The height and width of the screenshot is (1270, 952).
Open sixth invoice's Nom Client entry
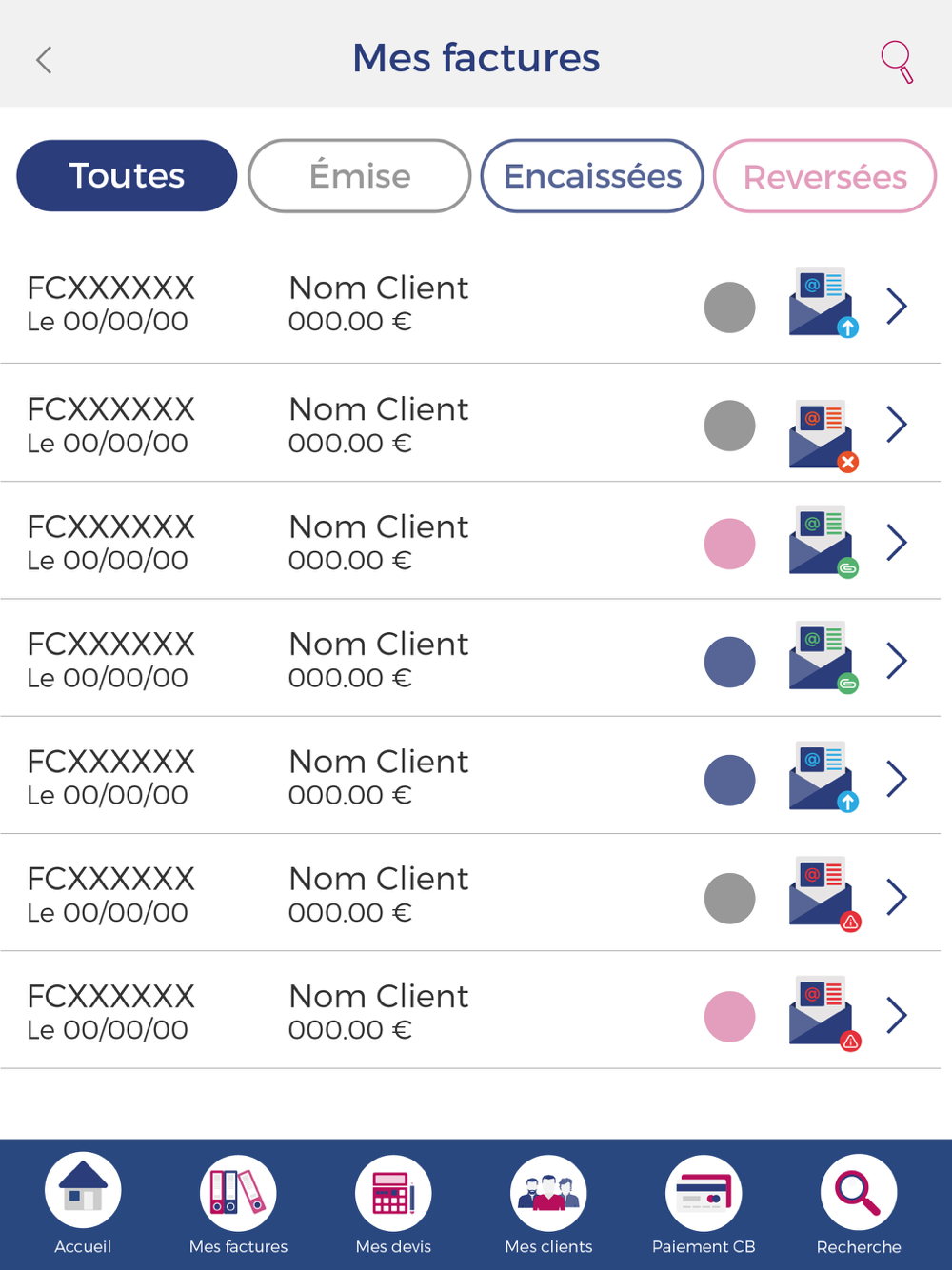(x=379, y=879)
